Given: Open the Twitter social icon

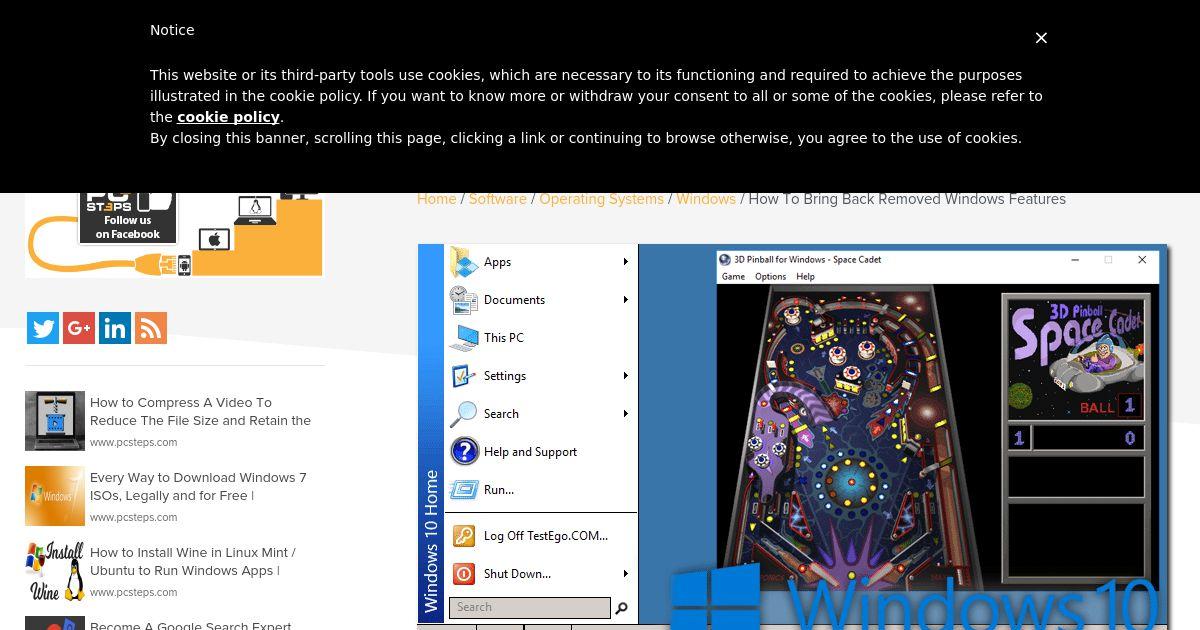Looking at the screenshot, I should (43, 328).
